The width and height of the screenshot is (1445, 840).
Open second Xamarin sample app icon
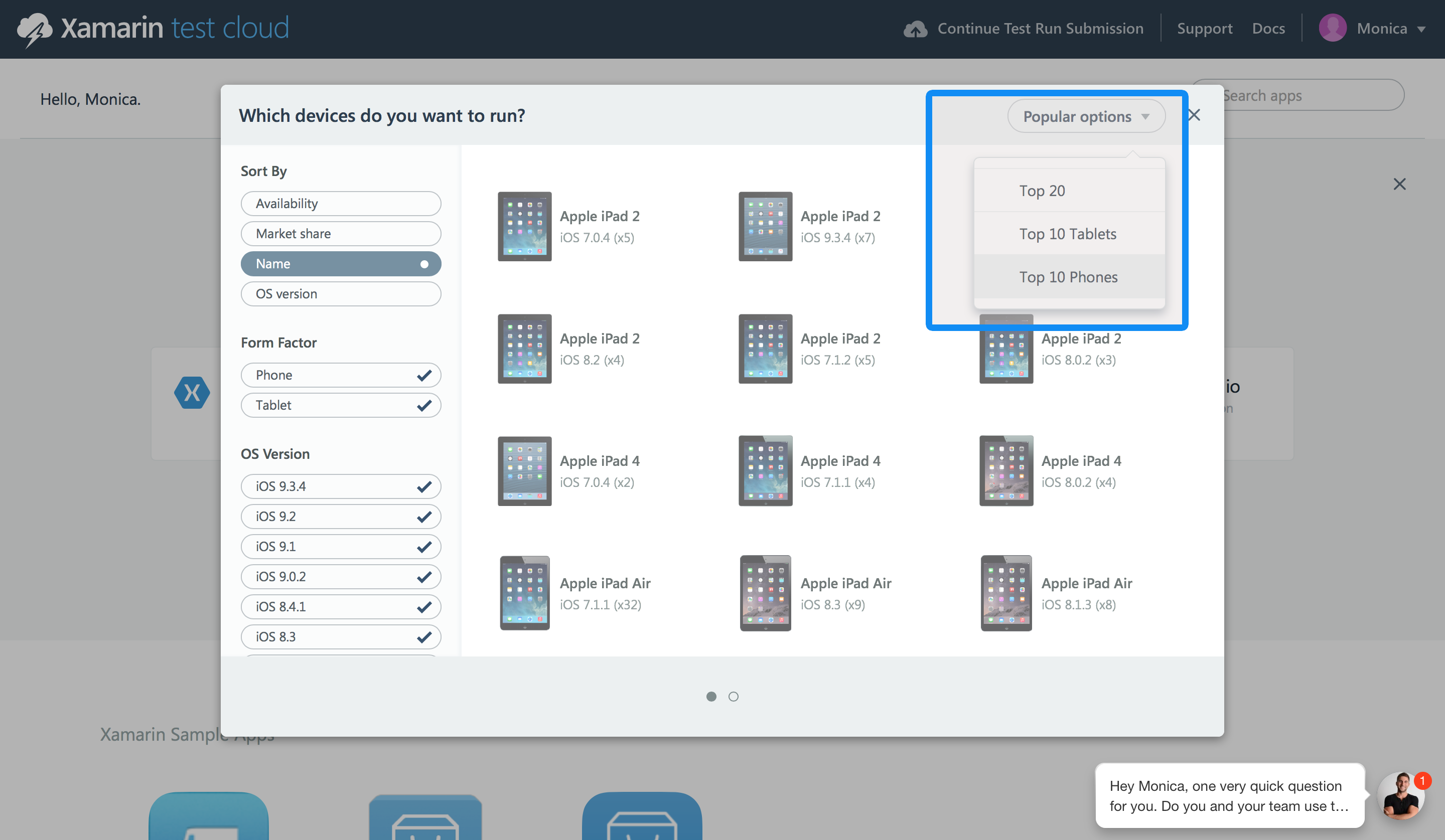click(x=425, y=816)
